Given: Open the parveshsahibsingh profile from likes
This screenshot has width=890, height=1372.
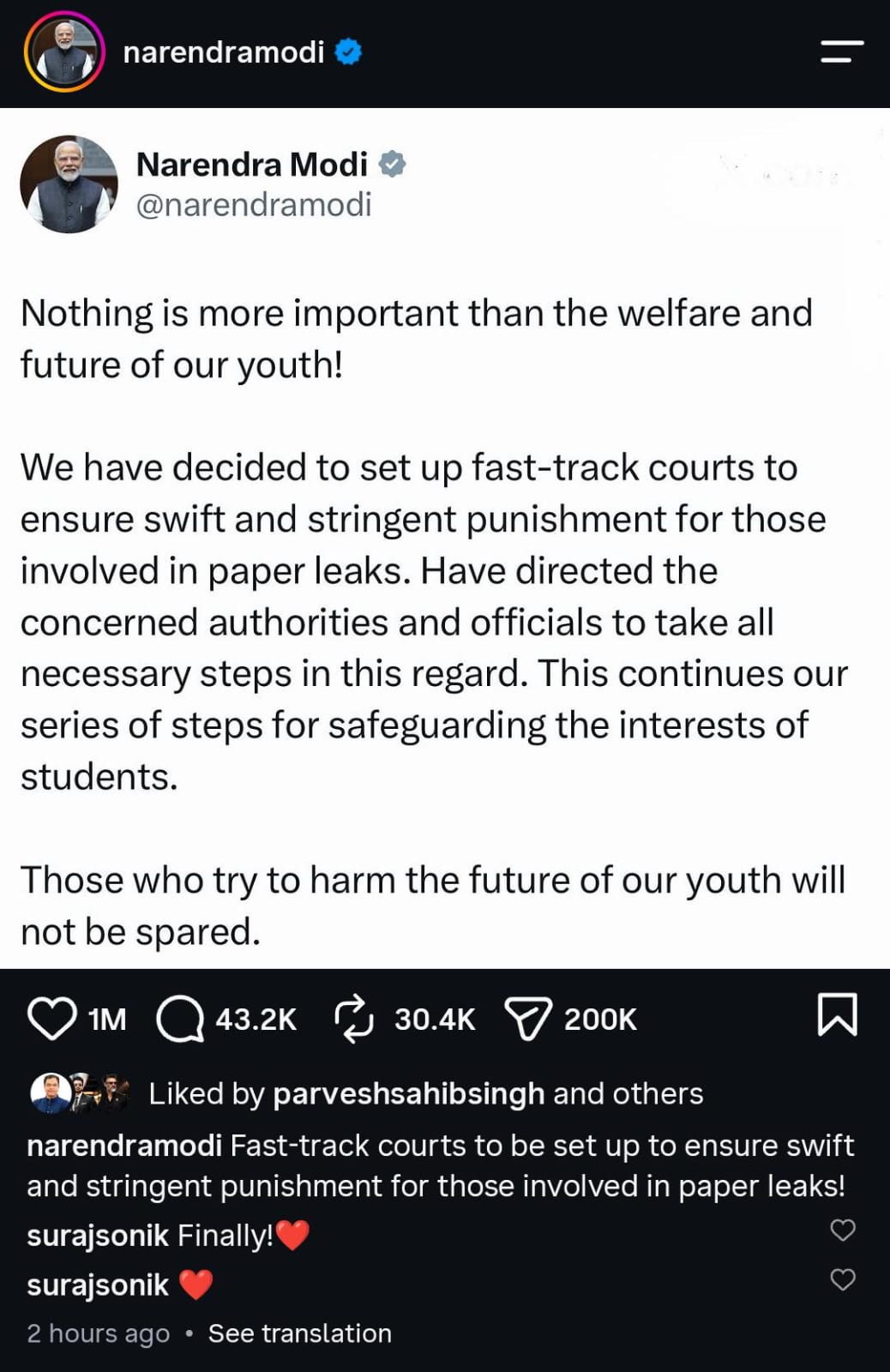Looking at the screenshot, I should [408, 1093].
